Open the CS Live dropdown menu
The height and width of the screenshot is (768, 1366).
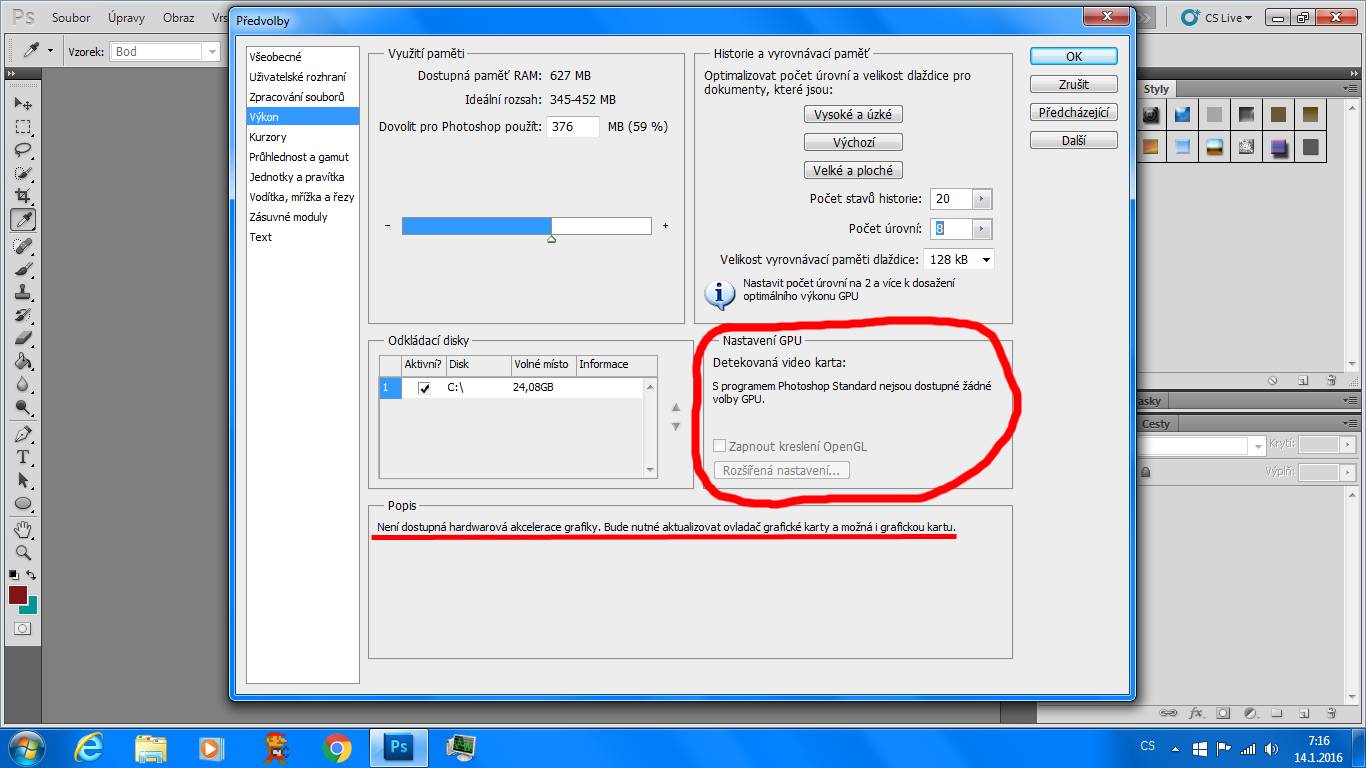click(1217, 17)
